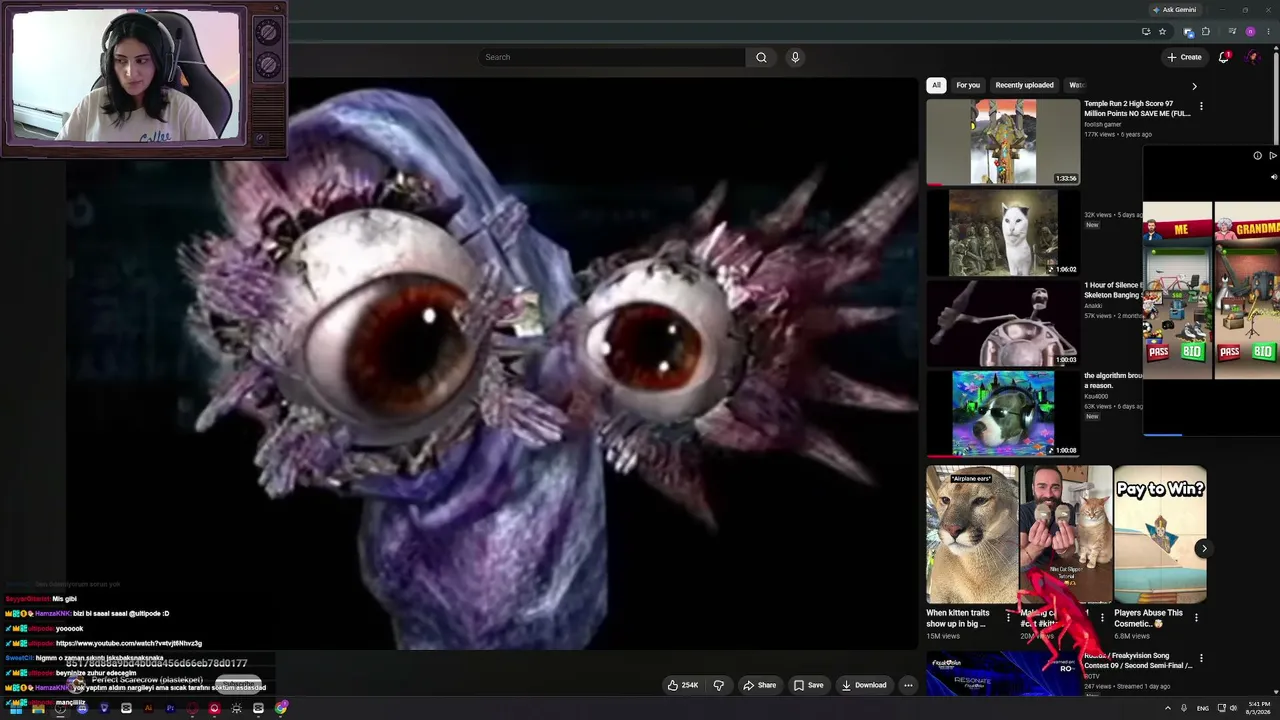Viewport: 1280px width, 720px height.
Task: Open the When kitten traits show up short
Action: (972, 535)
